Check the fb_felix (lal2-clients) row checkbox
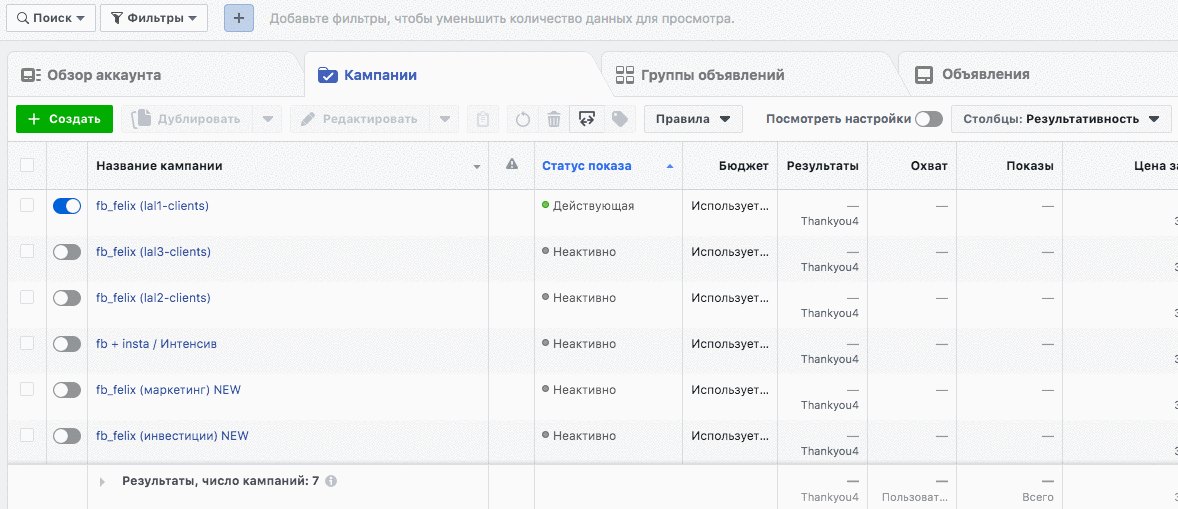 point(27,297)
